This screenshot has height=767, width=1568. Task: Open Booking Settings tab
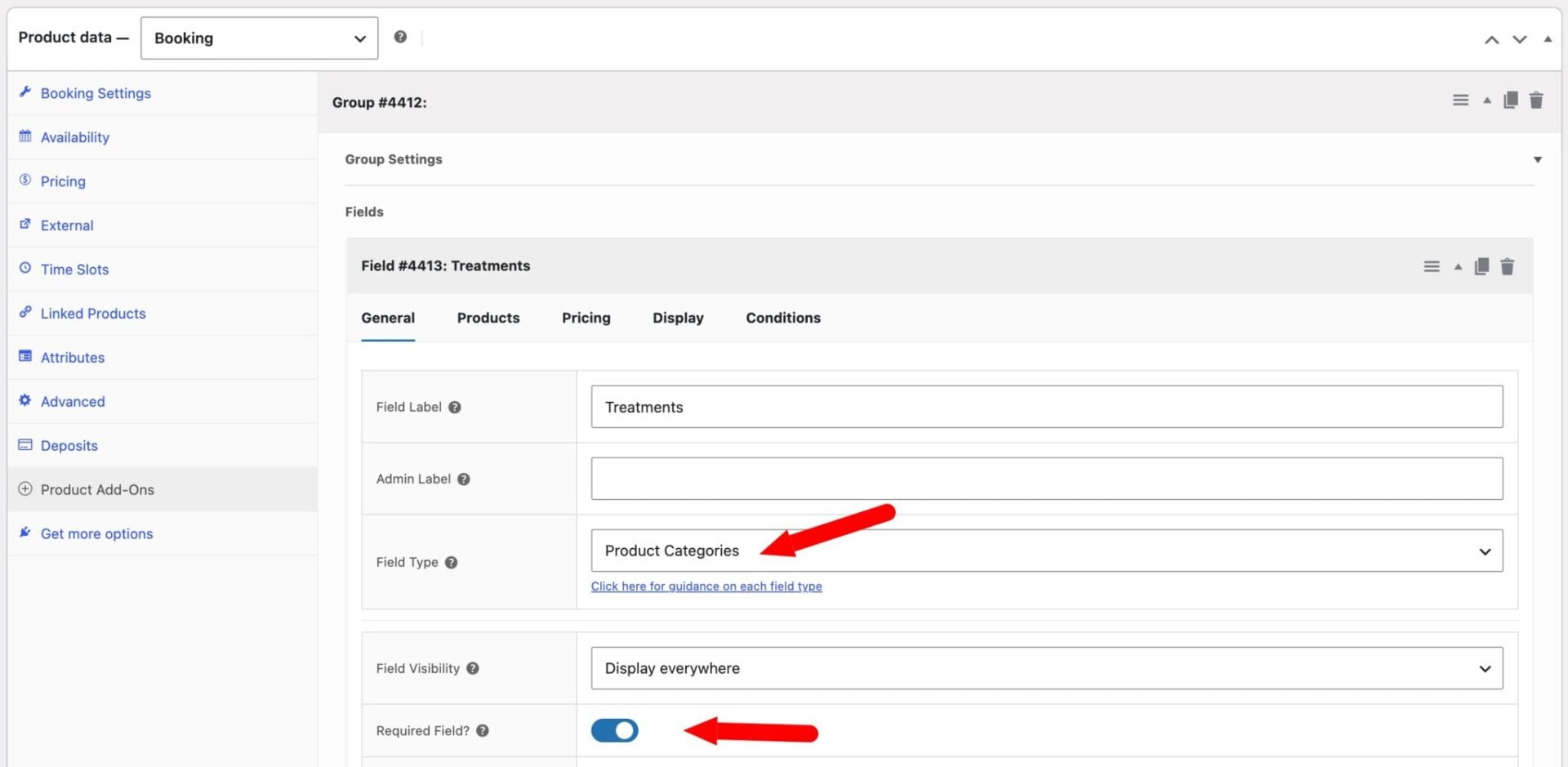tap(96, 93)
